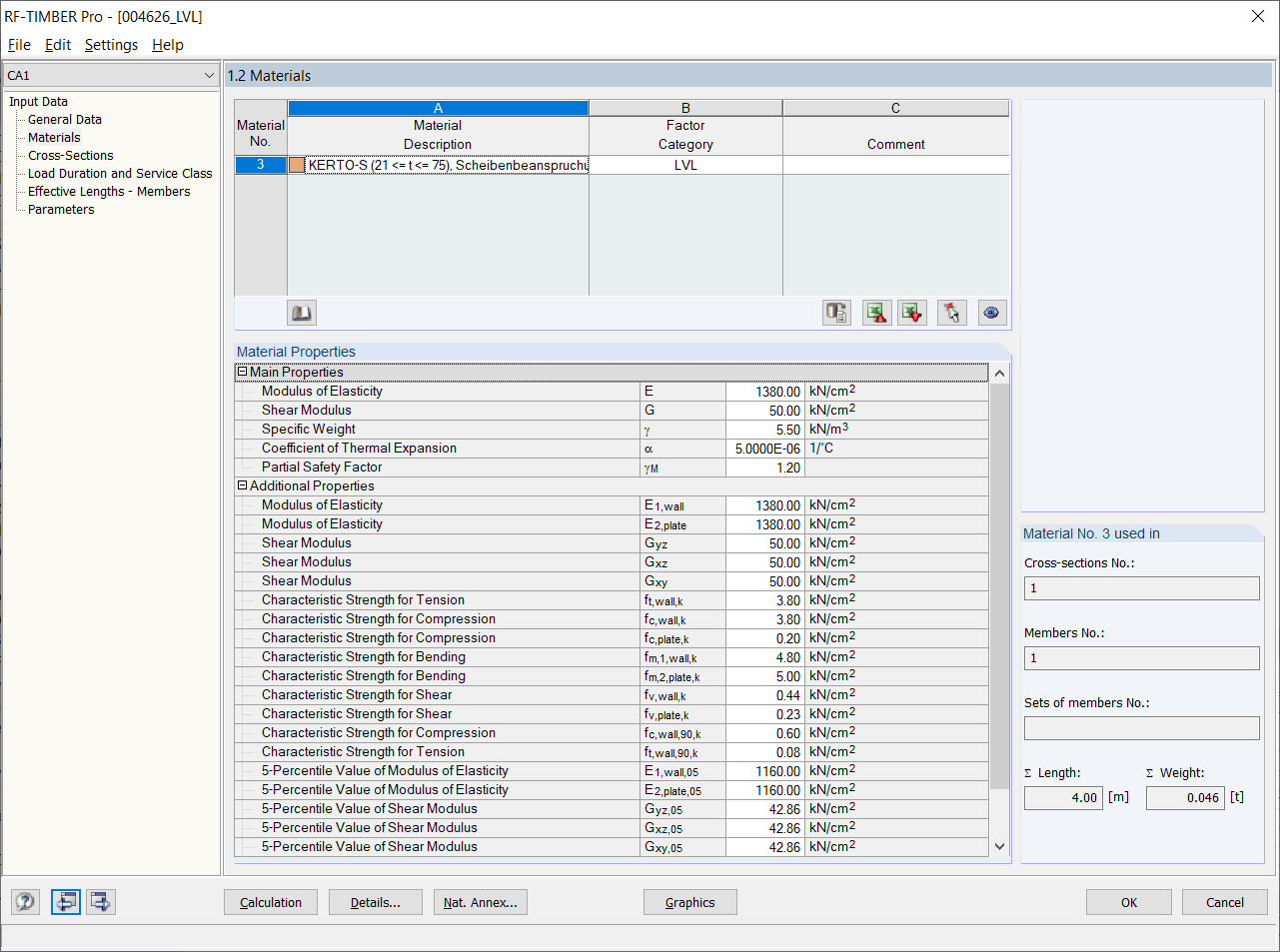Import material from the database icon
The height and width of the screenshot is (952, 1280).
click(836, 313)
